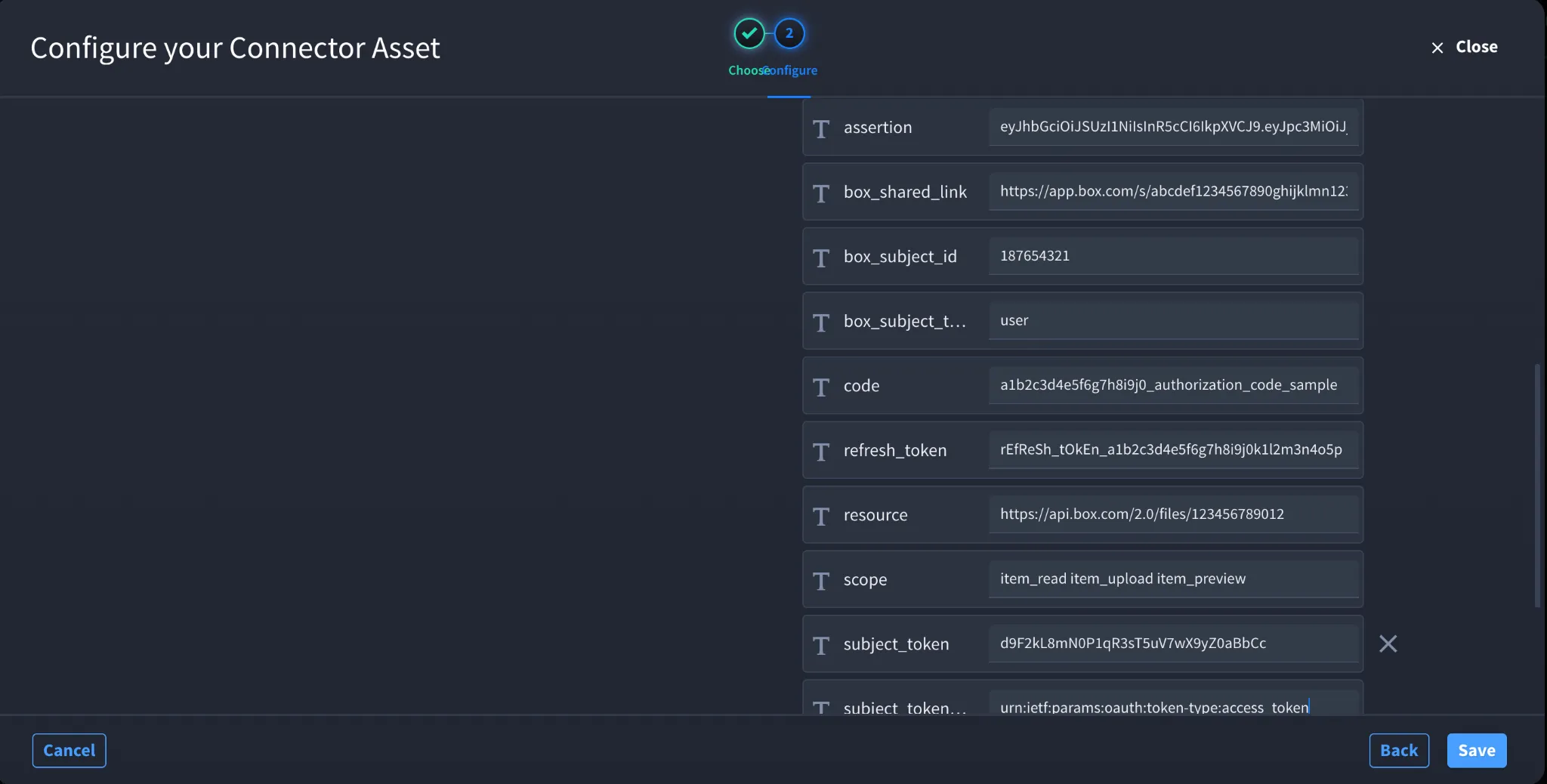Click the scope field label
The width and height of the screenshot is (1547, 784).
[x=866, y=580]
